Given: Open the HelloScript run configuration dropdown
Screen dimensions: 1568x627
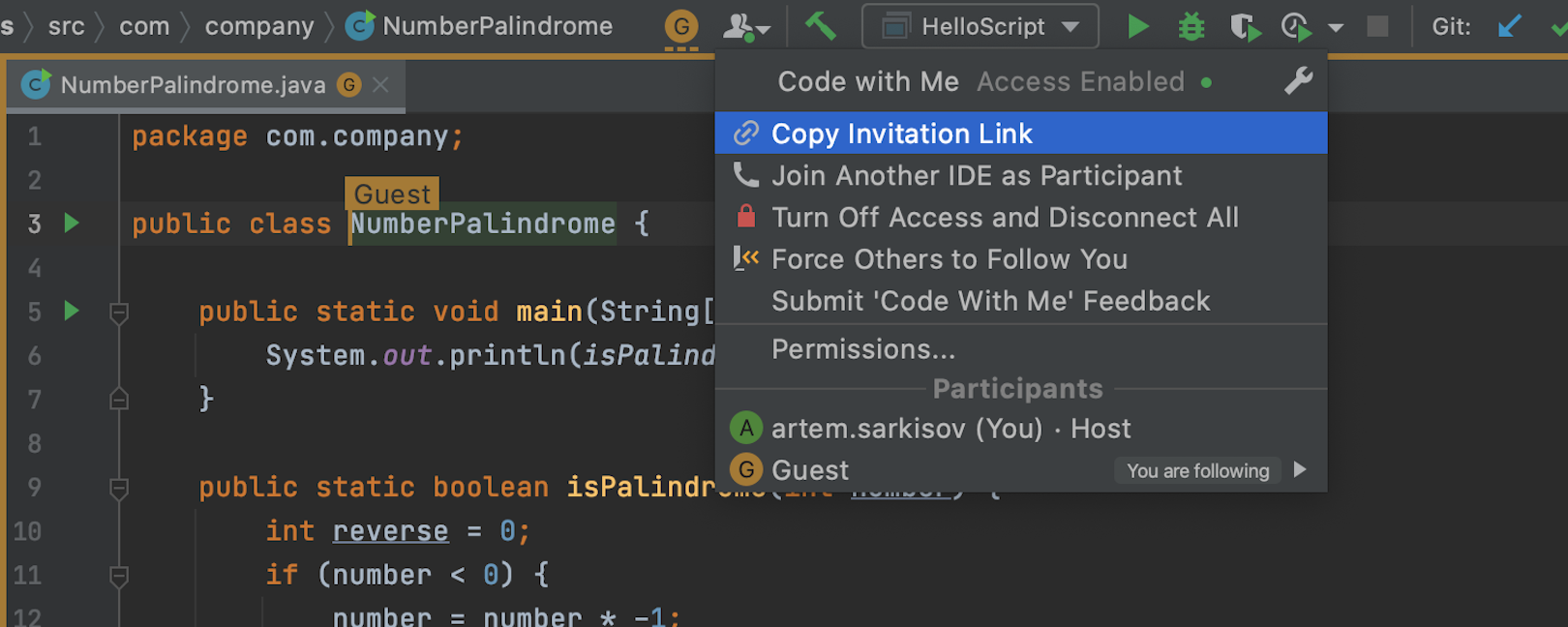Looking at the screenshot, I should tap(980, 26).
